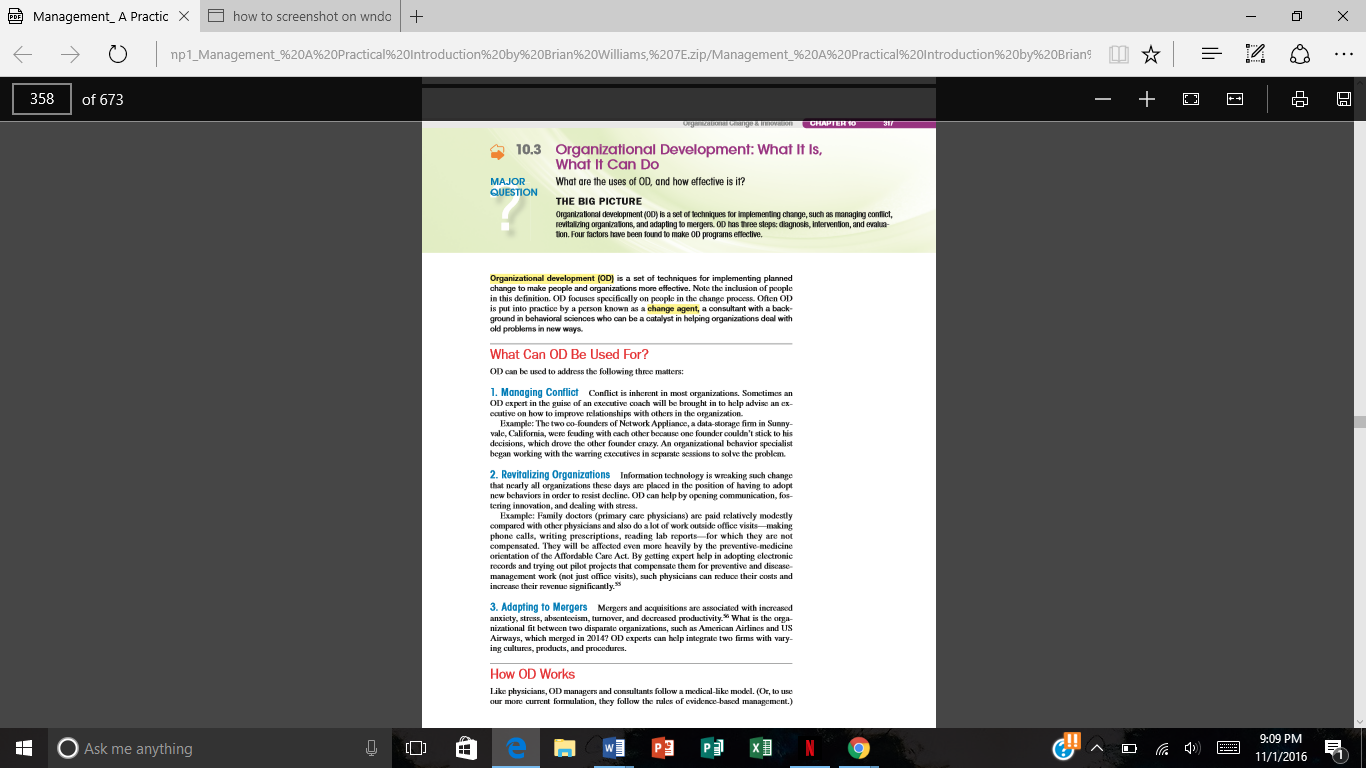Click the browser forward arrow
Viewport: 1366px width, 768px height.
point(70,54)
